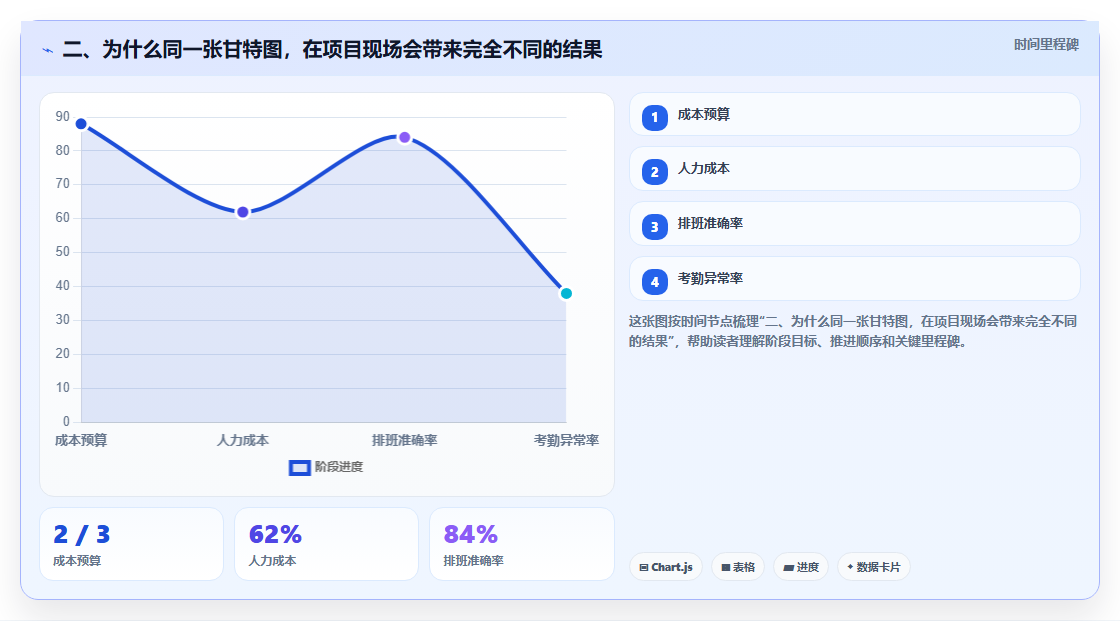Click the x-axis label 成本预算
Image resolution: width=1120 pixels, height=621 pixels.
point(81,440)
